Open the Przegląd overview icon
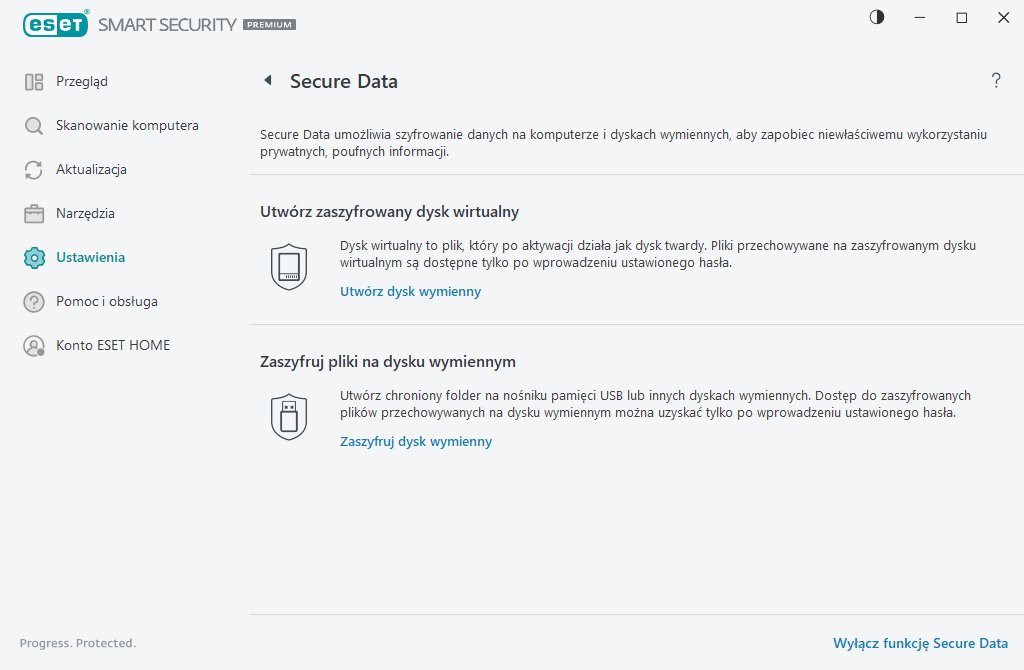 point(31,81)
